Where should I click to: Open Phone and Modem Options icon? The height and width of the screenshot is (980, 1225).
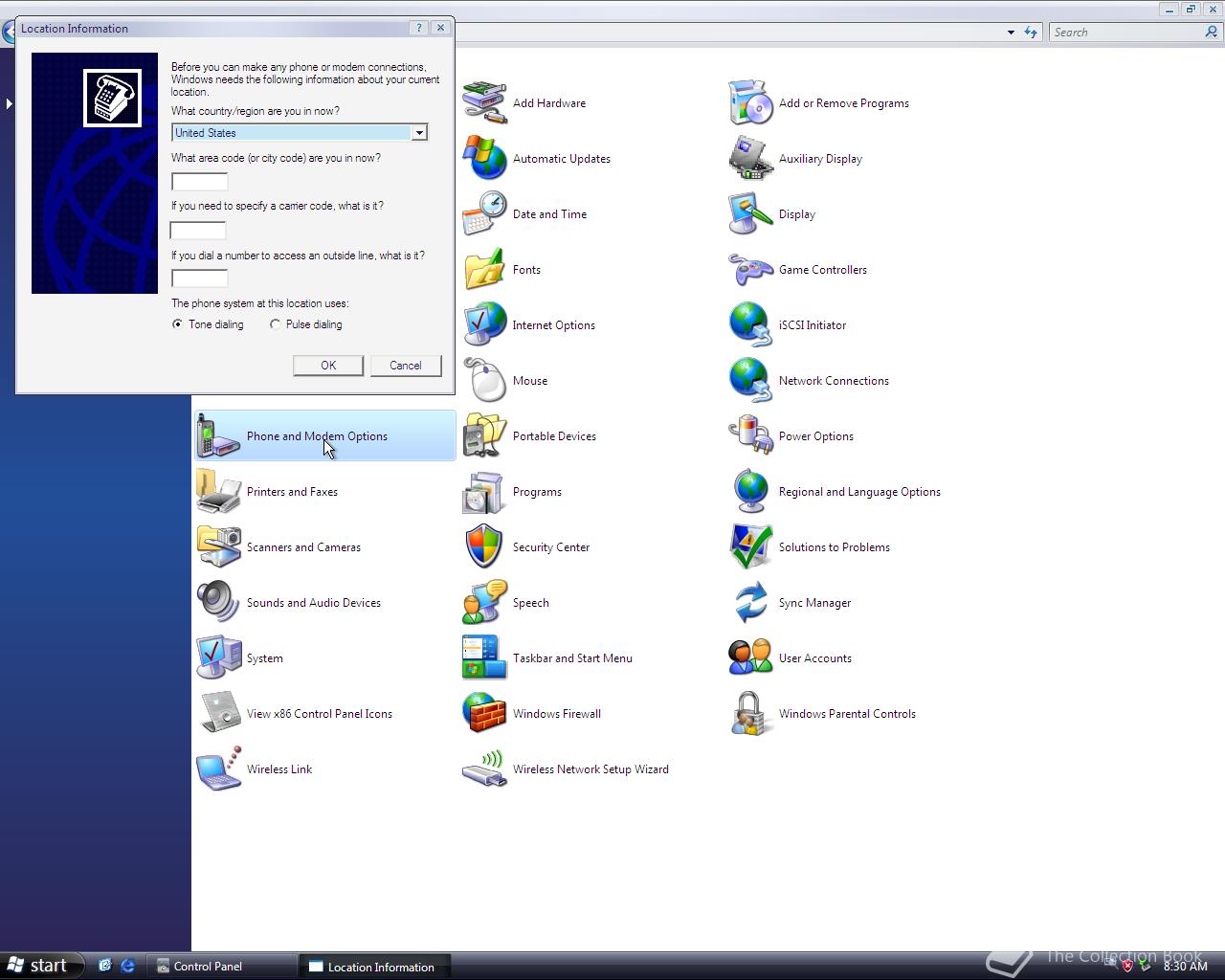tap(218, 436)
